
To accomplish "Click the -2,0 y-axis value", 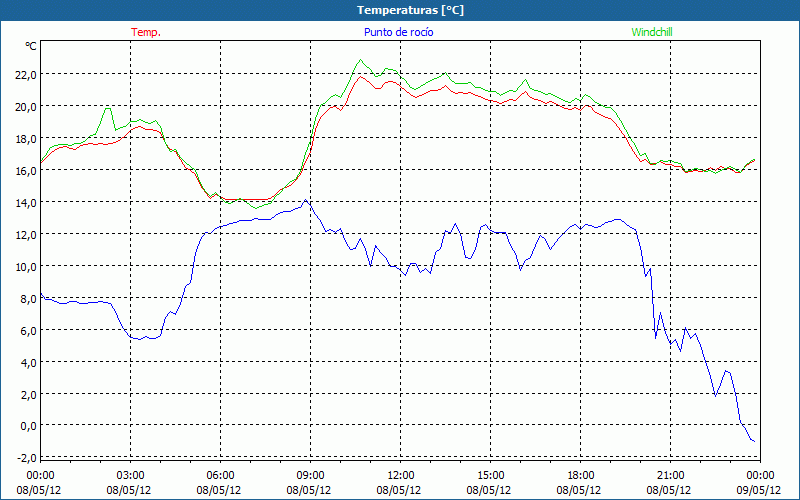I will click(27, 458).
